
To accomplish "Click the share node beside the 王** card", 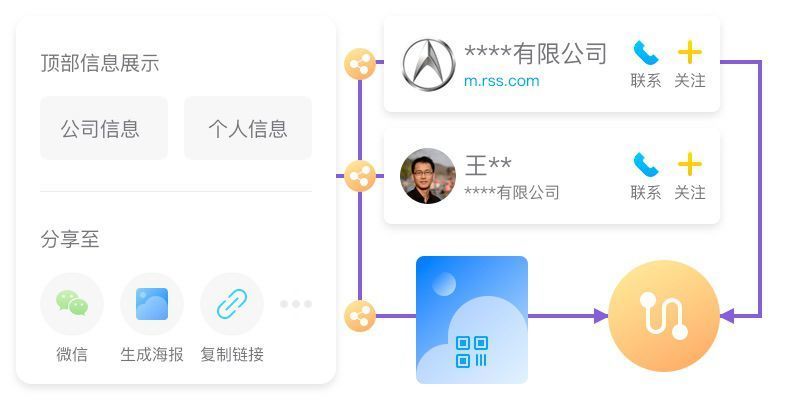I will tap(360, 176).
